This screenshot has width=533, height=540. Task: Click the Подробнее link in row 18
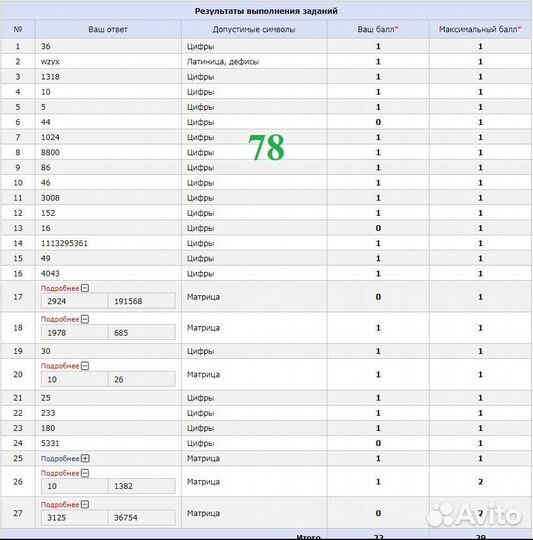point(60,320)
